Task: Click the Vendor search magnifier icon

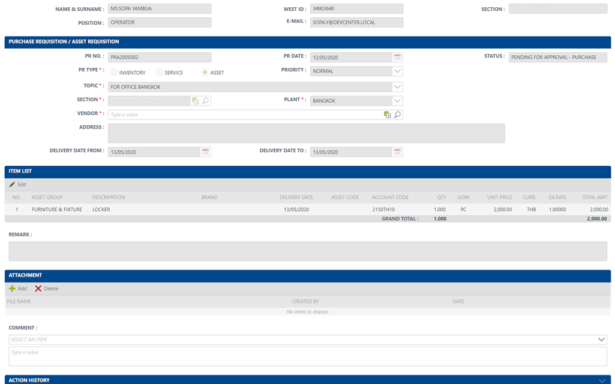Action: click(397, 115)
